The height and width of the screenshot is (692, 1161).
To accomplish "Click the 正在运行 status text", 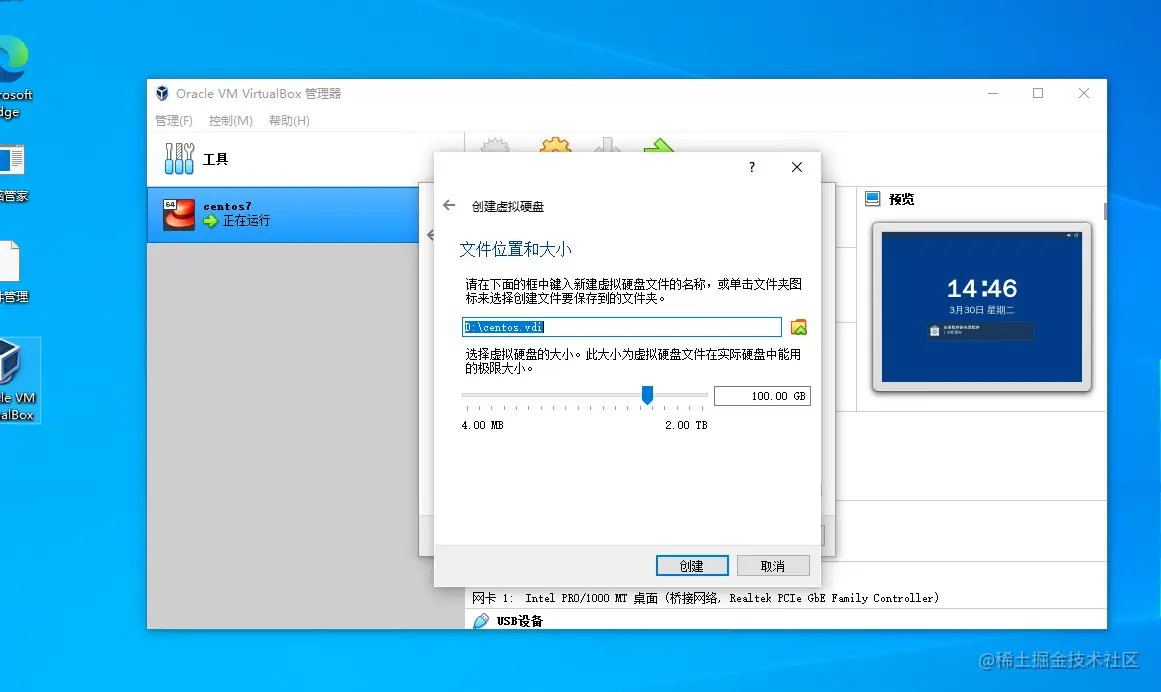I will 247,221.
